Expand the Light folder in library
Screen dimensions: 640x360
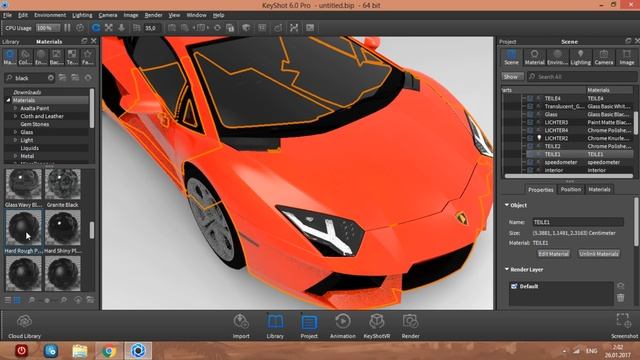point(16,140)
